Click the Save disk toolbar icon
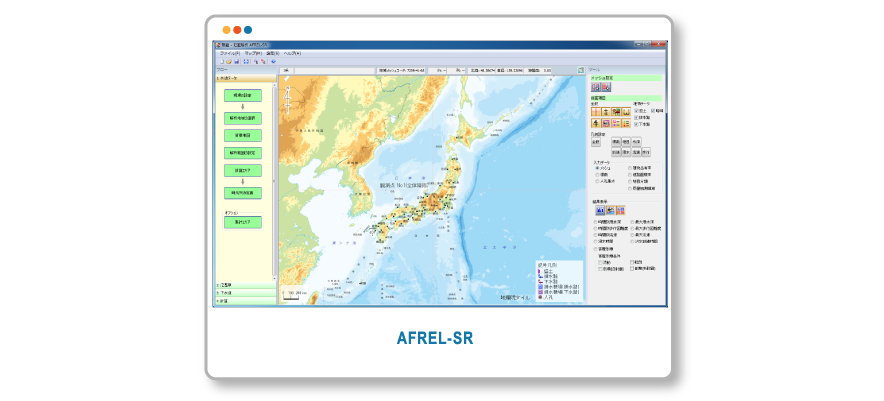 [236, 61]
